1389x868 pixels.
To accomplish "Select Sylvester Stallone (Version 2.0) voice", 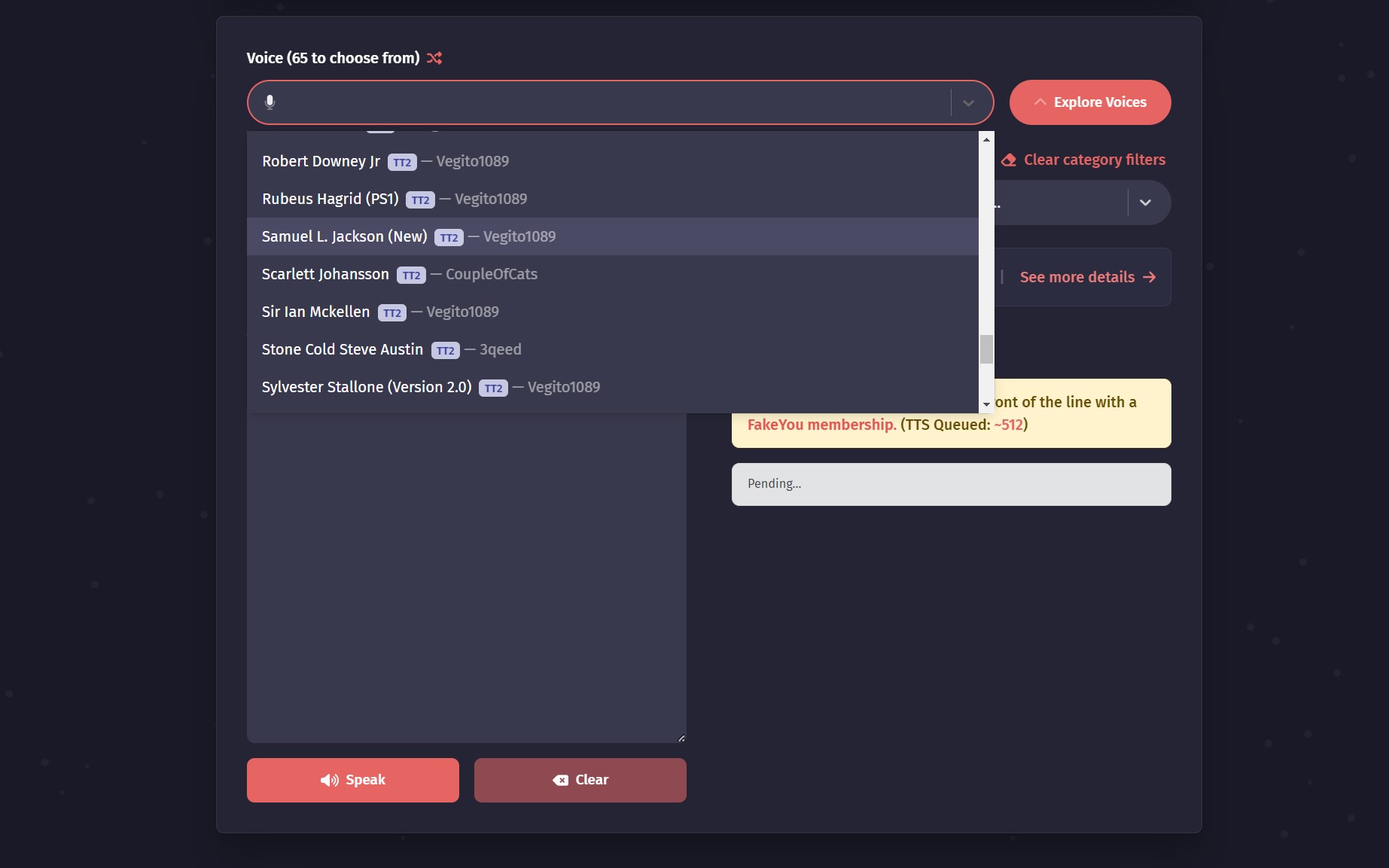I will (x=613, y=387).
